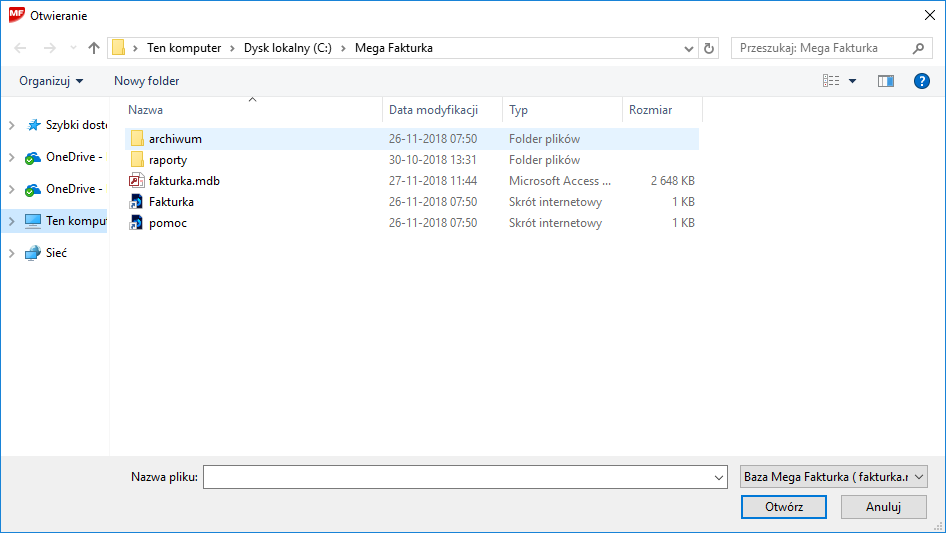Select the archiwum folder
The height and width of the screenshot is (533, 946).
pos(175,139)
